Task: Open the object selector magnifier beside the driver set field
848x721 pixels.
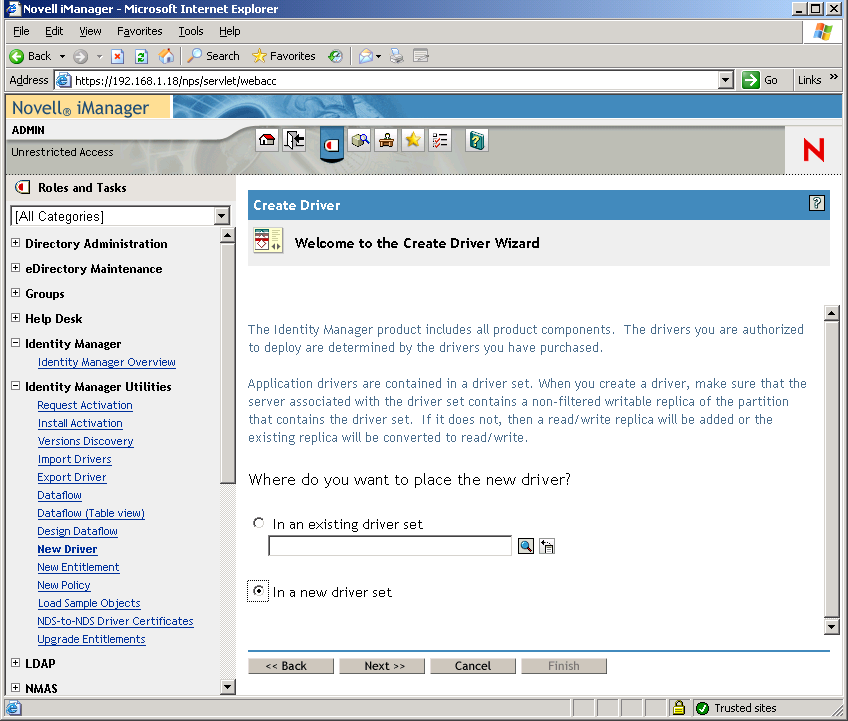Action: coord(525,545)
